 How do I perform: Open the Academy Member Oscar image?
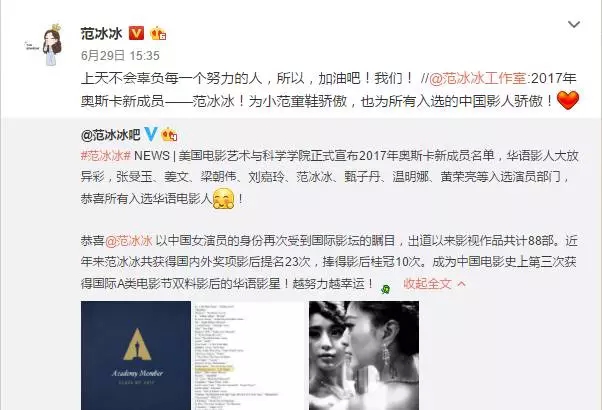(x=136, y=355)
